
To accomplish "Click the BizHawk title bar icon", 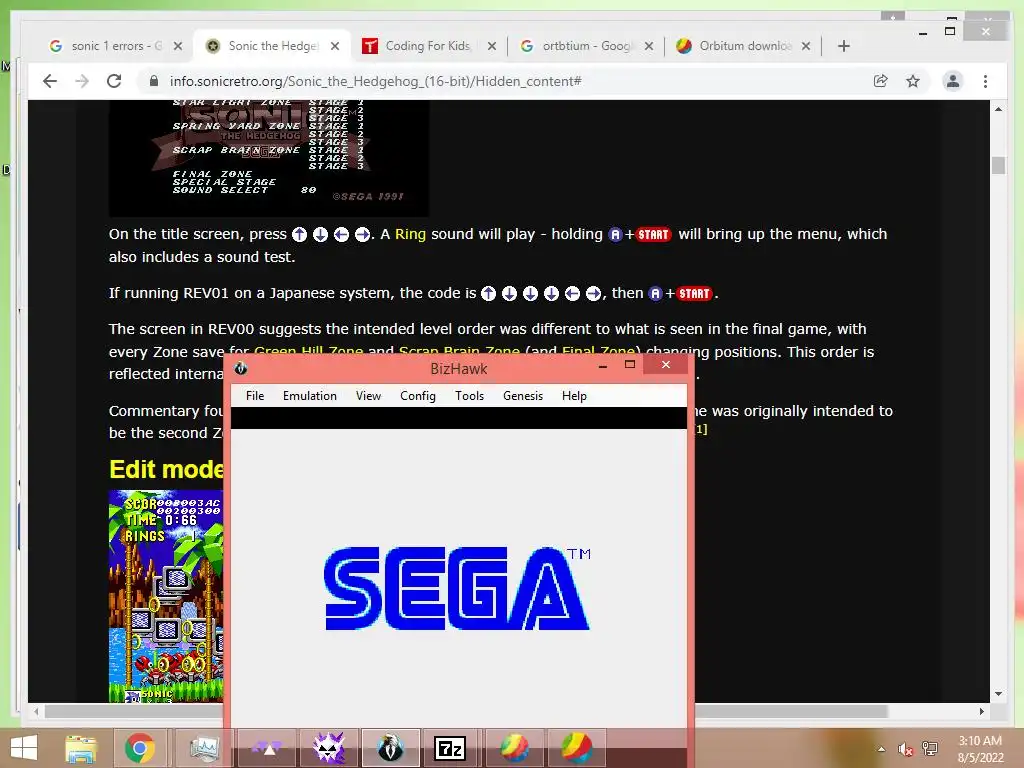I will point(240,368).
